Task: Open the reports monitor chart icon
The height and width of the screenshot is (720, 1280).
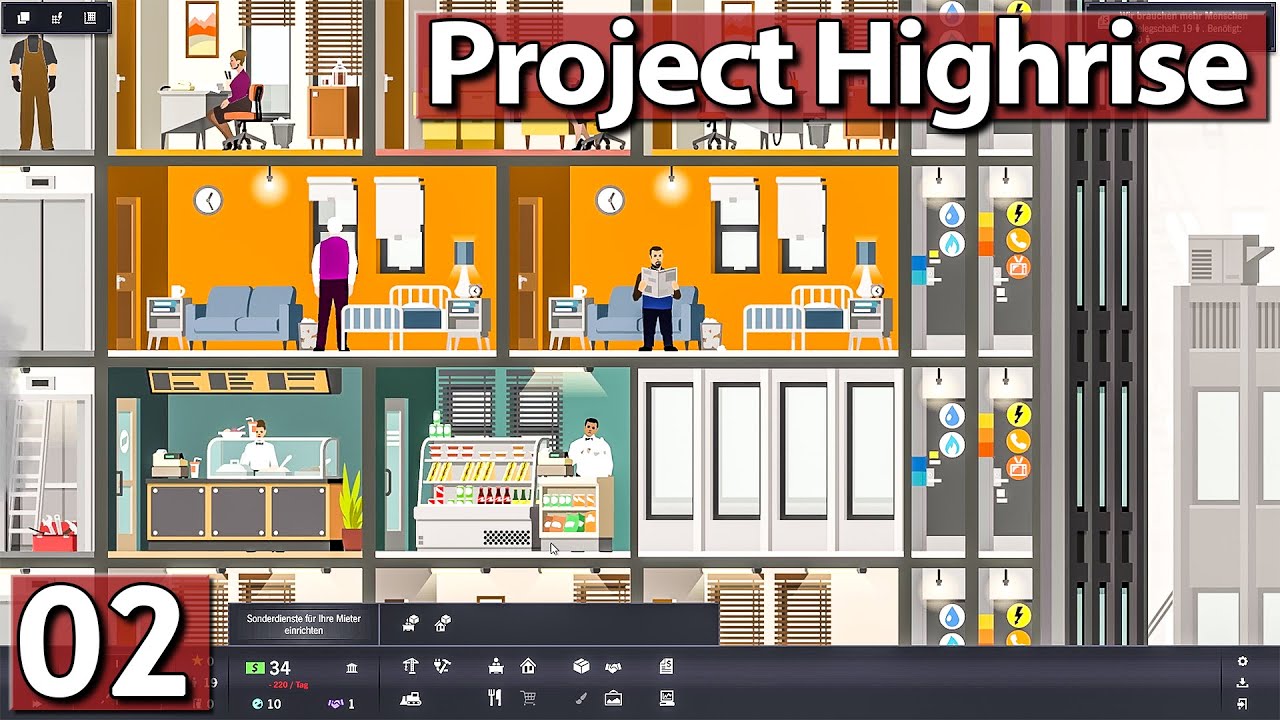Action: pos(667,699)
